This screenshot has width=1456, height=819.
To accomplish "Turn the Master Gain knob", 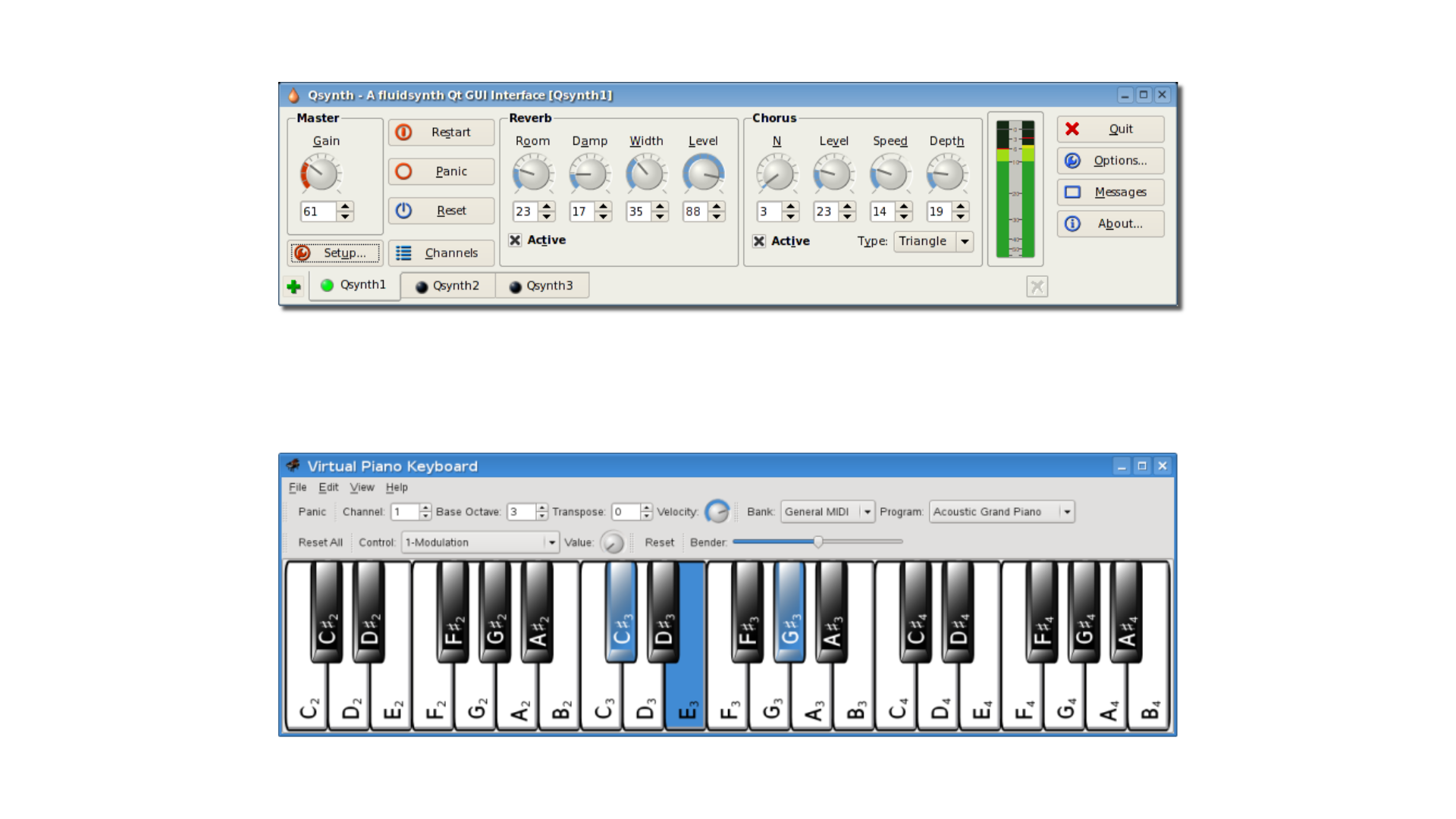I will (320, 174).
